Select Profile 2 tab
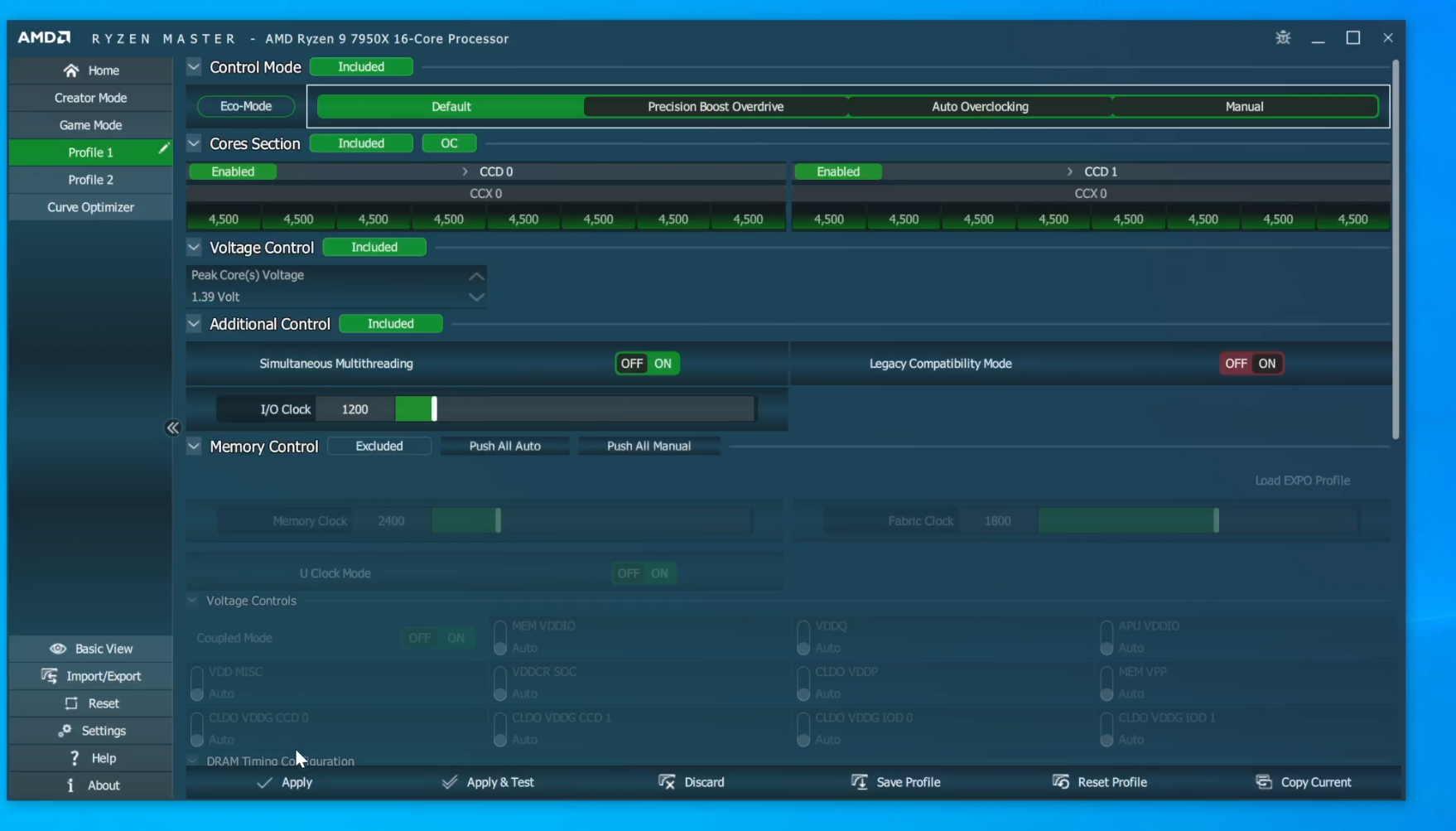 point(90,180)
